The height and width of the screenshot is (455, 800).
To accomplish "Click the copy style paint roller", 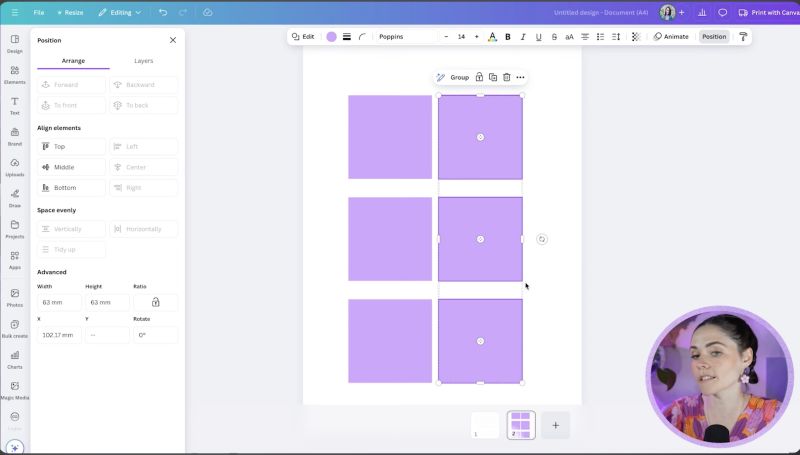I will click(743, 37).
